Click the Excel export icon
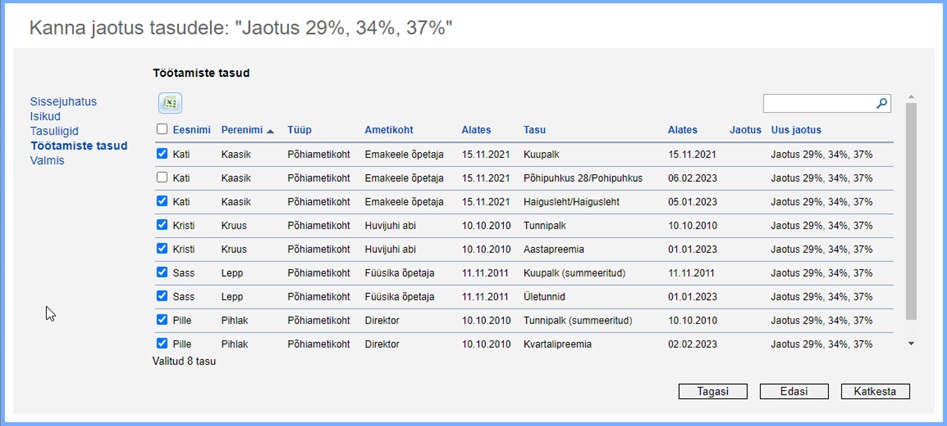Viewport: 947px width, 426px height. pos(170,103)
